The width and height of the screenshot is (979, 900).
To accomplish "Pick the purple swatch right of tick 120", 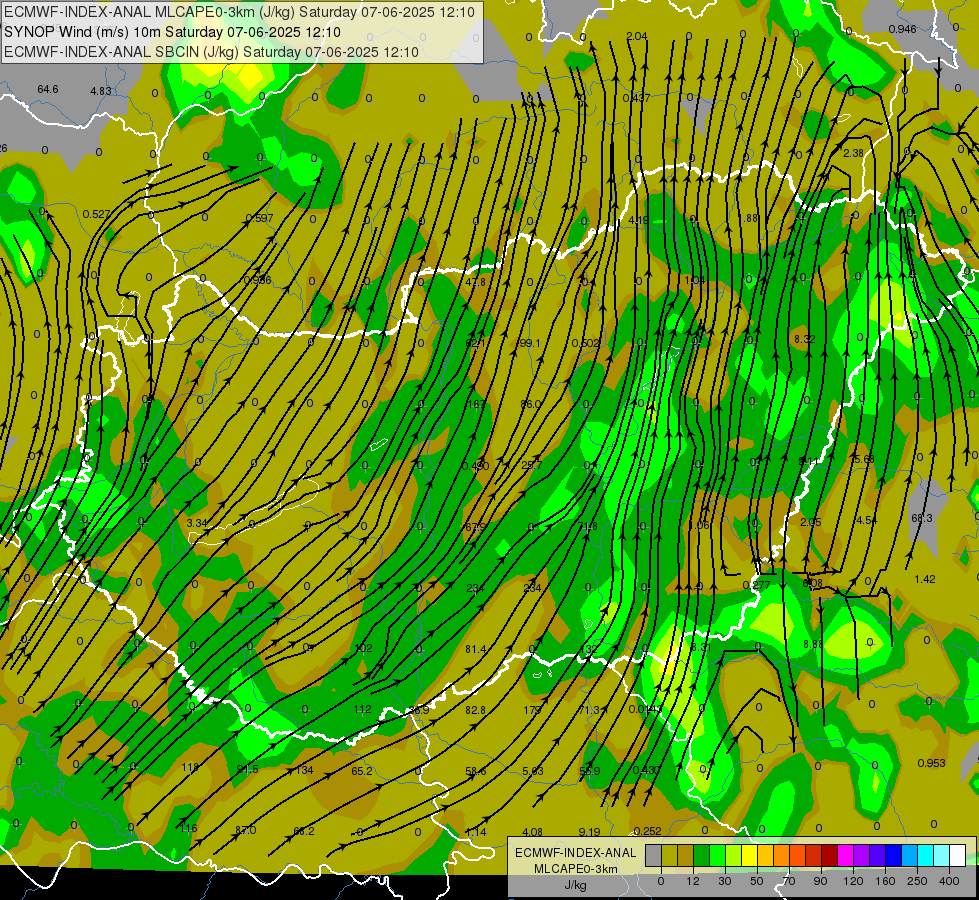I will pyautogui.click(x=862, y=855).
